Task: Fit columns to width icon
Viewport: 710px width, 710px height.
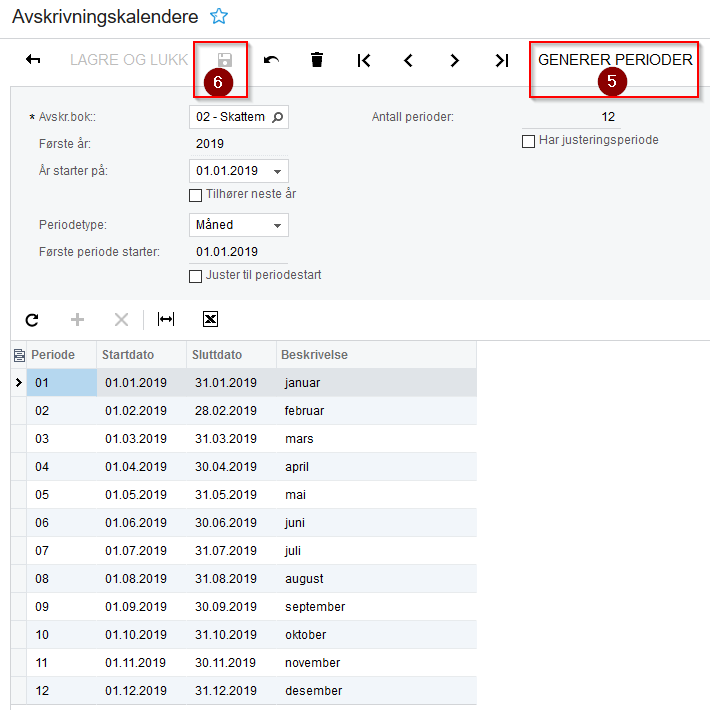Action: (x=166, y=319)
